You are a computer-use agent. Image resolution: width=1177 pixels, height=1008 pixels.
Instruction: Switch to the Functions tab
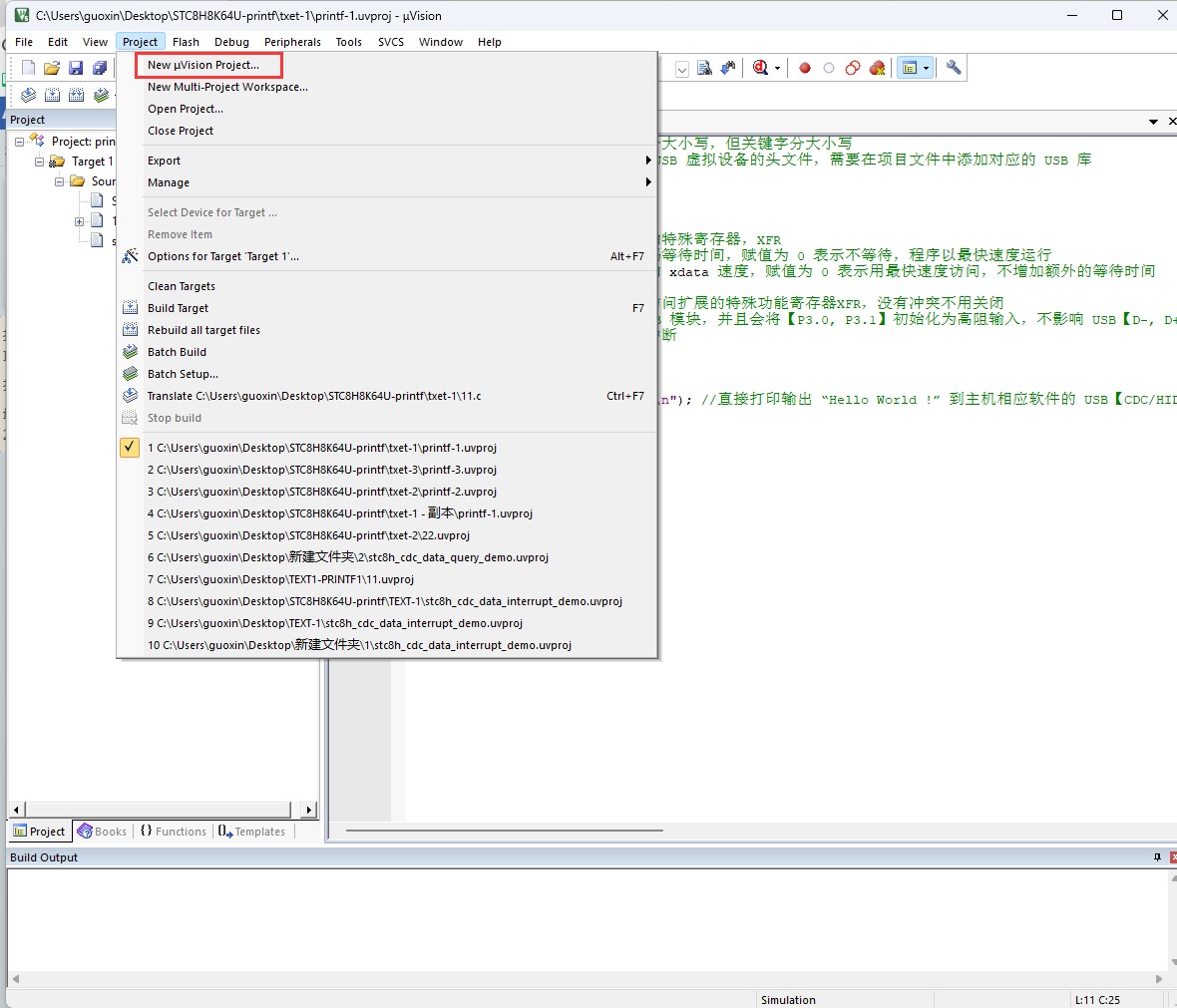(x=174, y=831)
